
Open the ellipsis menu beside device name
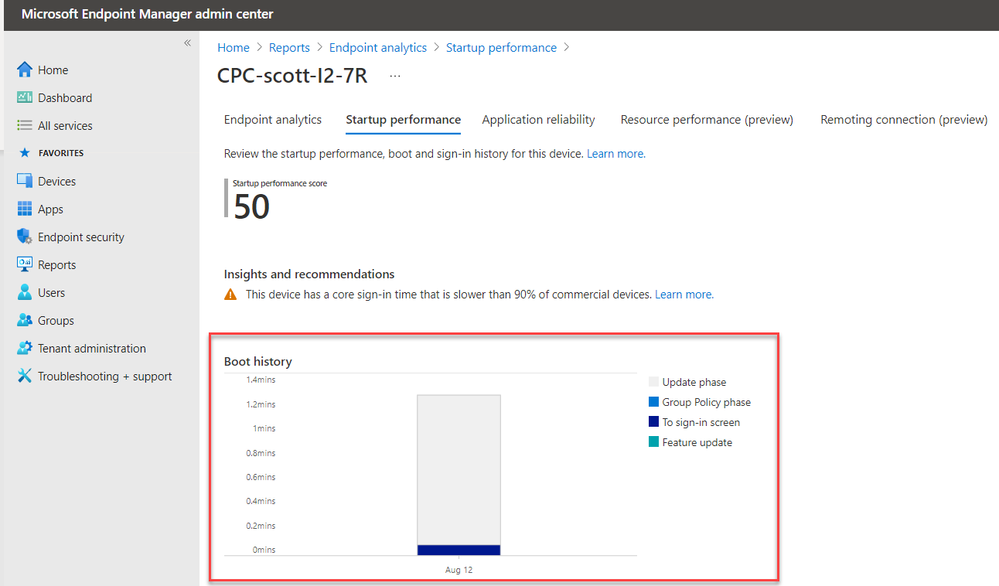coord(395,76)
